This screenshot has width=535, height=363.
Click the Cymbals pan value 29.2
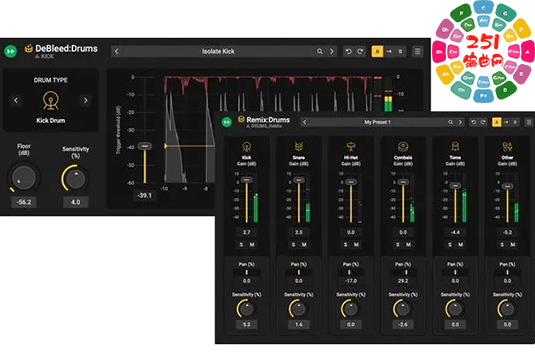click(403, 281)
